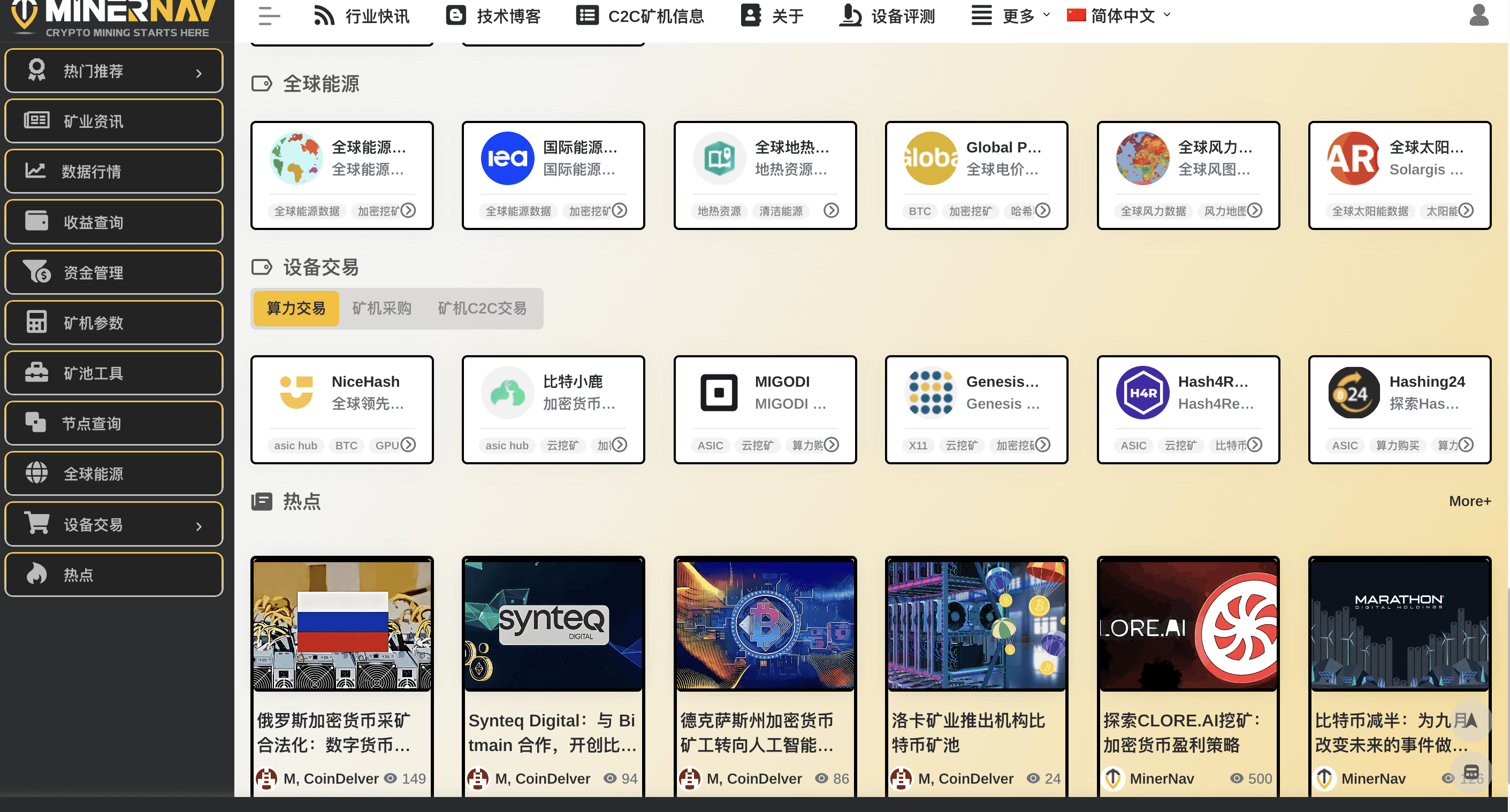The image size is (1510, 812).
Task: Open 技术博客 in top navigation
Action: click(x=493, y=16)
